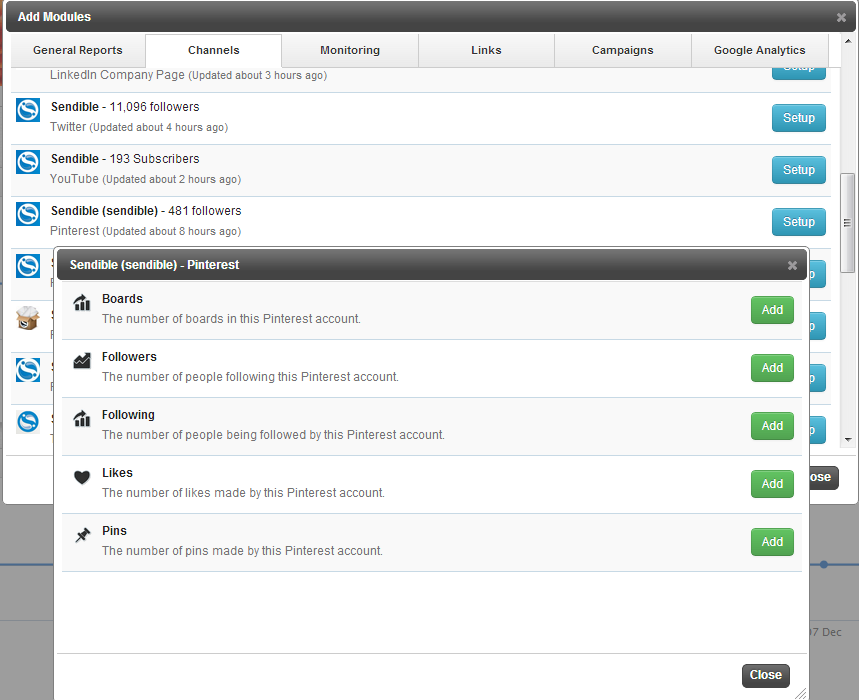Click Close in the Pinterest popup

pos(766,675)
